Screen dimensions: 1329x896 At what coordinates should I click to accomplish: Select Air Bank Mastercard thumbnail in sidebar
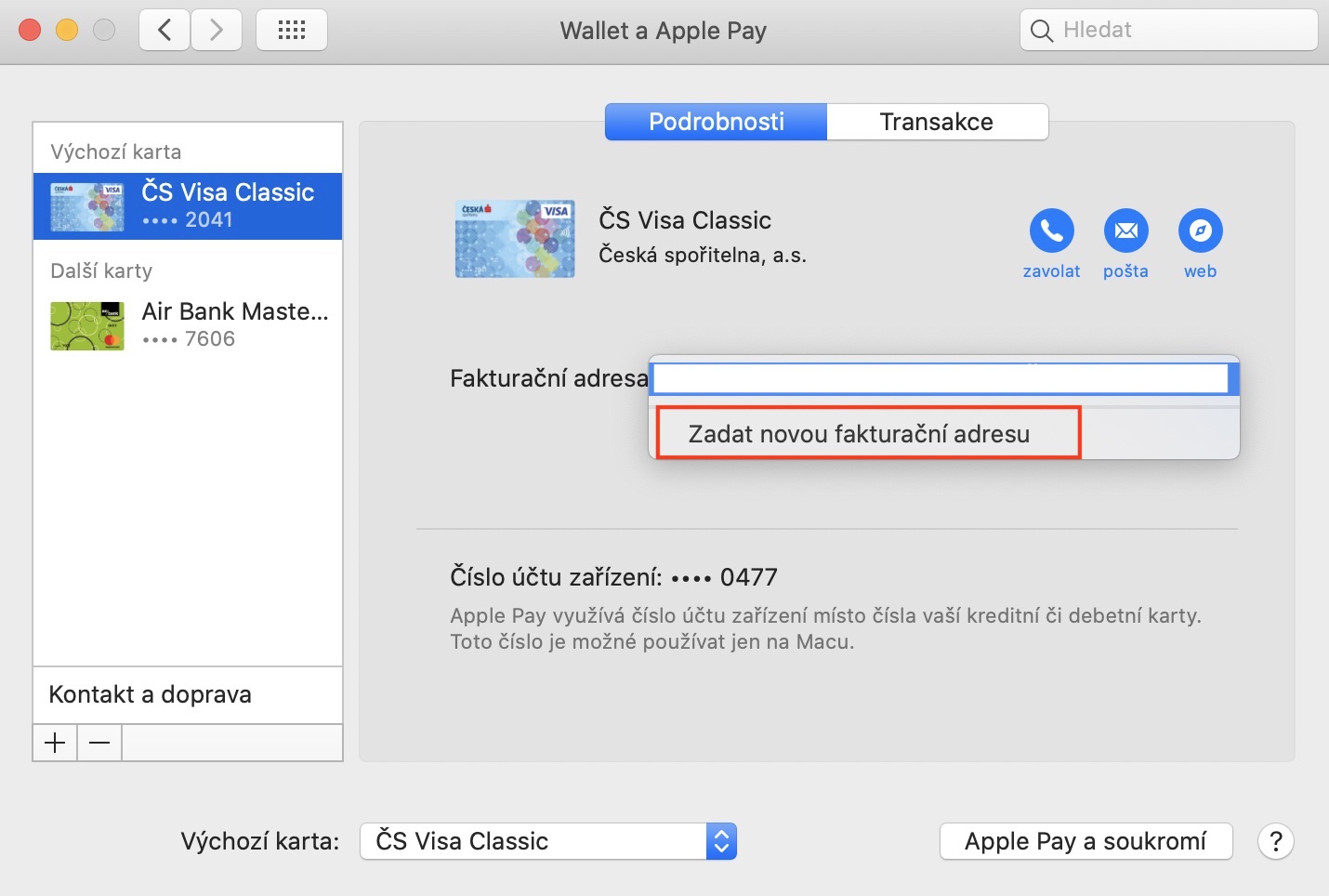[87, 325]
